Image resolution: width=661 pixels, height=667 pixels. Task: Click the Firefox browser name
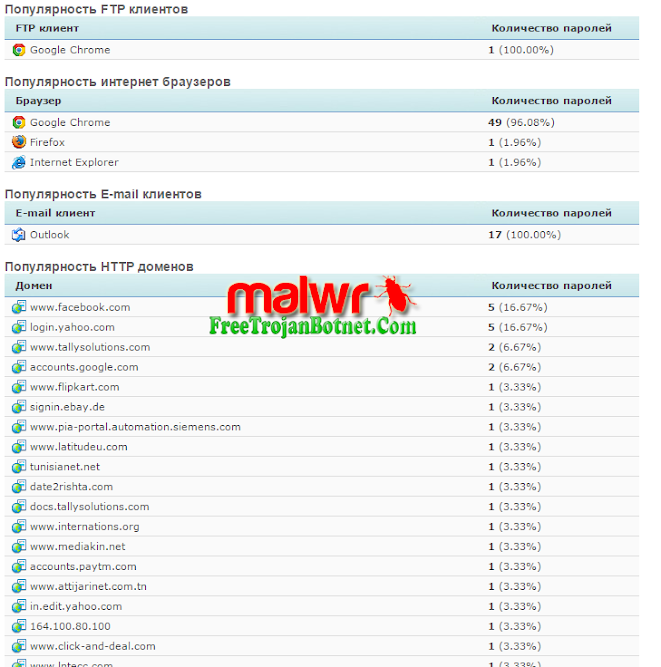click(47, 143)
